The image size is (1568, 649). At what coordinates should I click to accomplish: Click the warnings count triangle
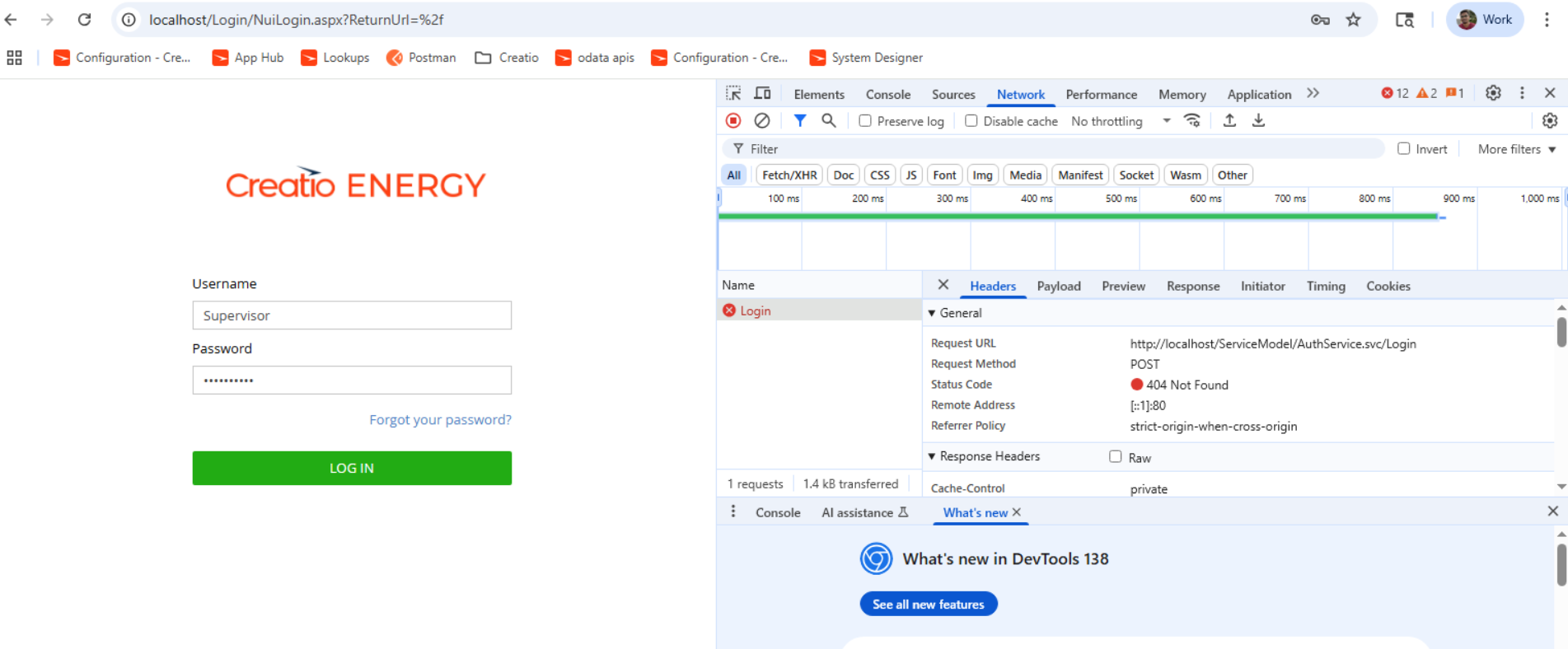coord(1426,93)
